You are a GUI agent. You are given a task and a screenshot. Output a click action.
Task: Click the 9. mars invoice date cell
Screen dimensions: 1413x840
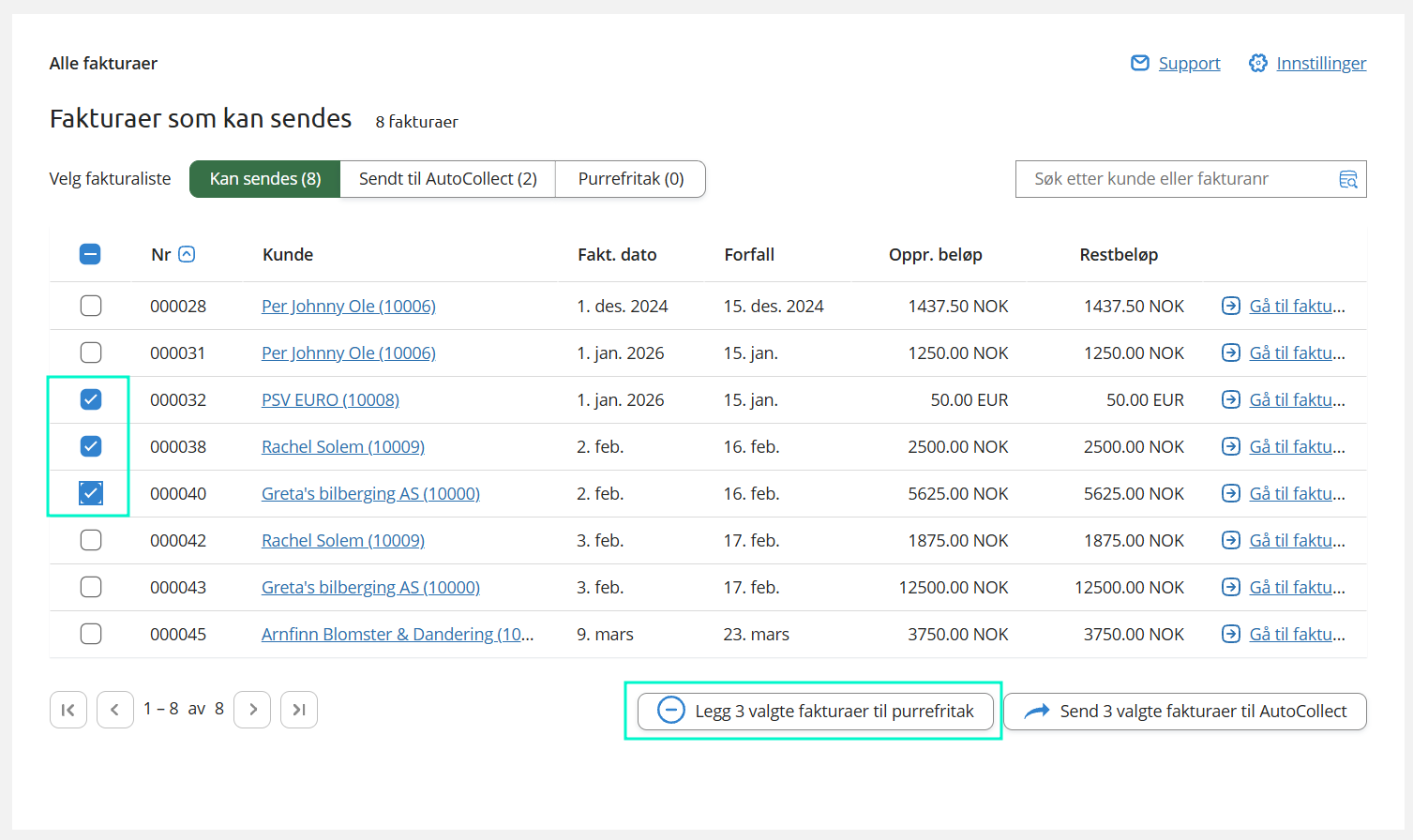(605, 634)
